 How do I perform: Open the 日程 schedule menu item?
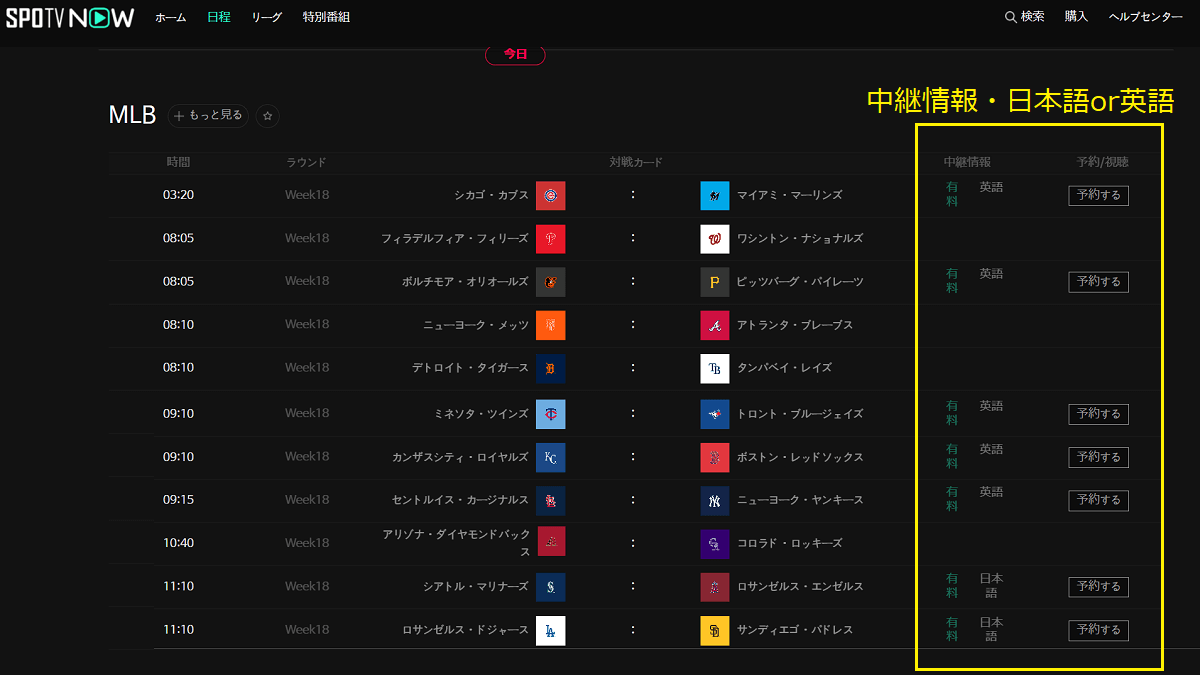[x=219, y=17]
